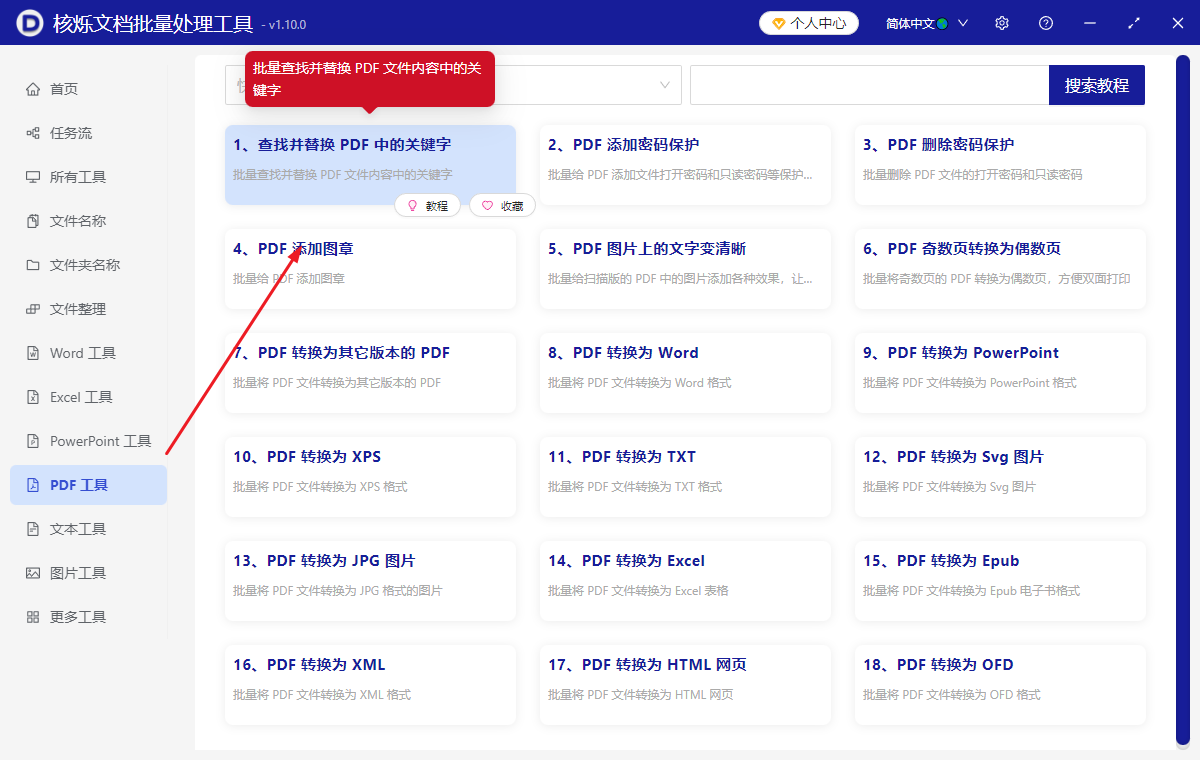Open the 首页 home icon in sidebar

[35, 88]
